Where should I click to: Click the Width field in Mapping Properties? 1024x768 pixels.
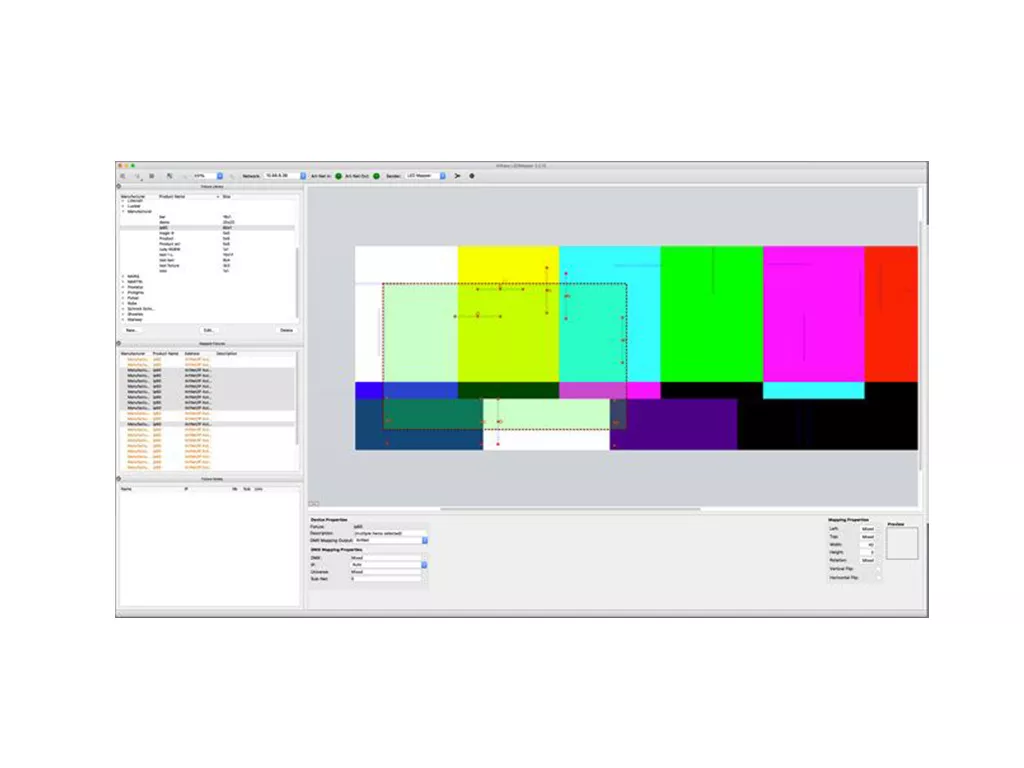tap(868, 545)
